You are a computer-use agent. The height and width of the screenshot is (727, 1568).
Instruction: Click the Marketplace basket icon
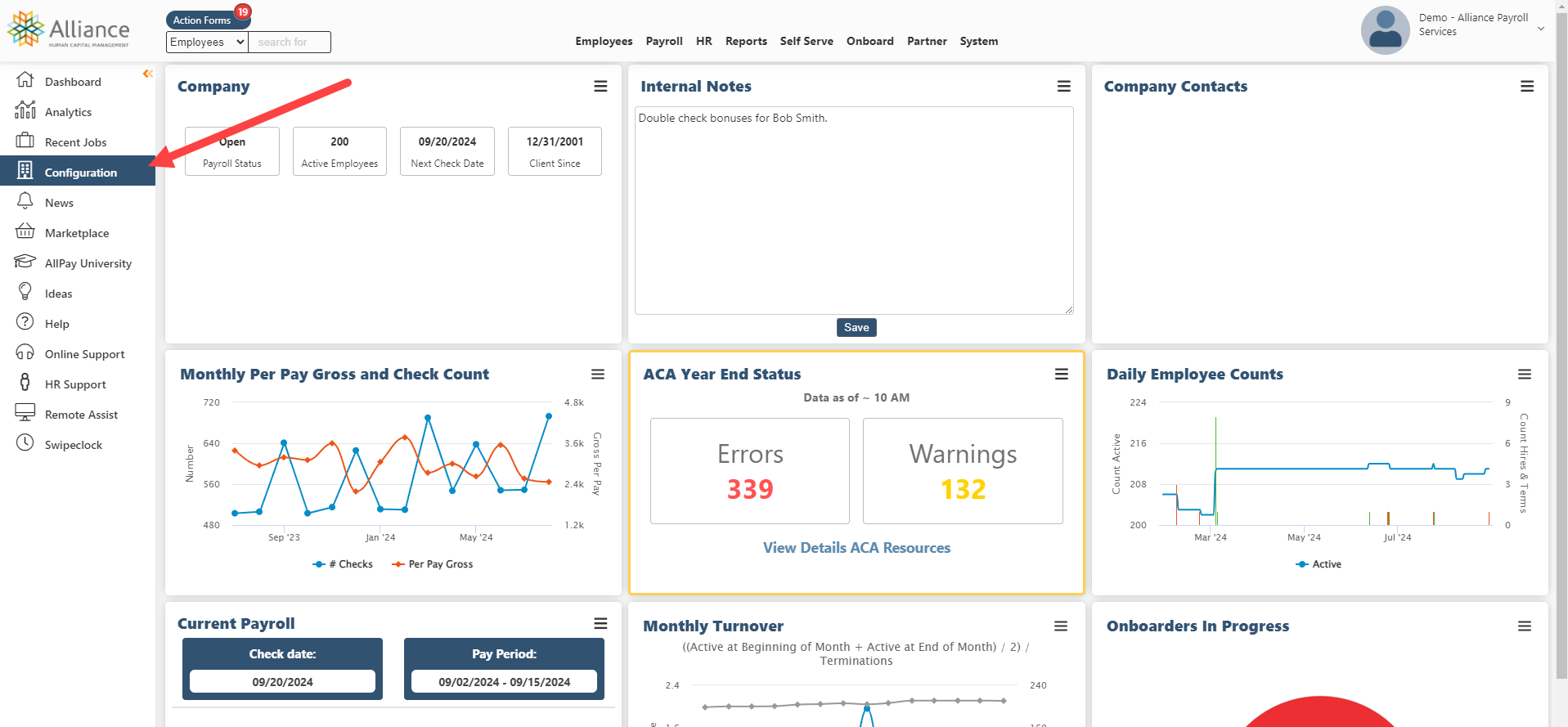click(25, 231)
